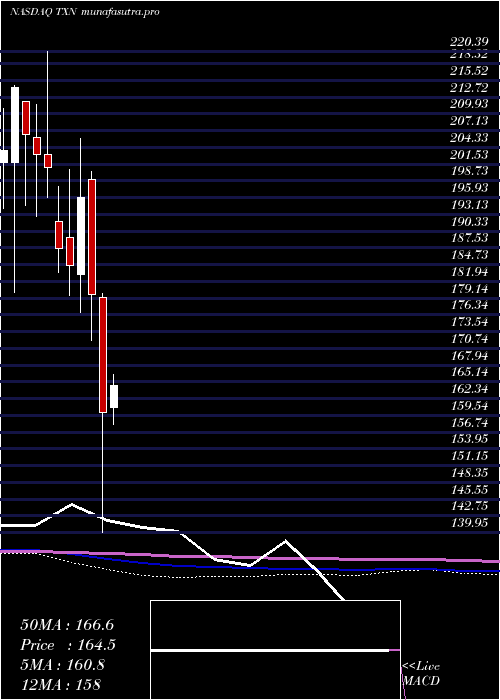The height and width of the screenshot is (700, 500).
Task: Click the 173.54 price axis label
Action: [x=469, y=322]
